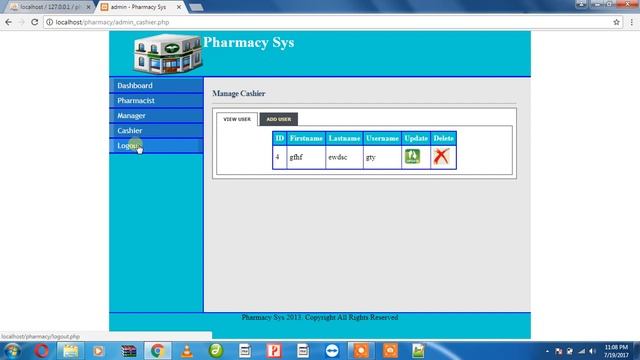Open the Chrome three-dot menu
The height and width of the screenshot is (360, 640).
click(631, 22)
